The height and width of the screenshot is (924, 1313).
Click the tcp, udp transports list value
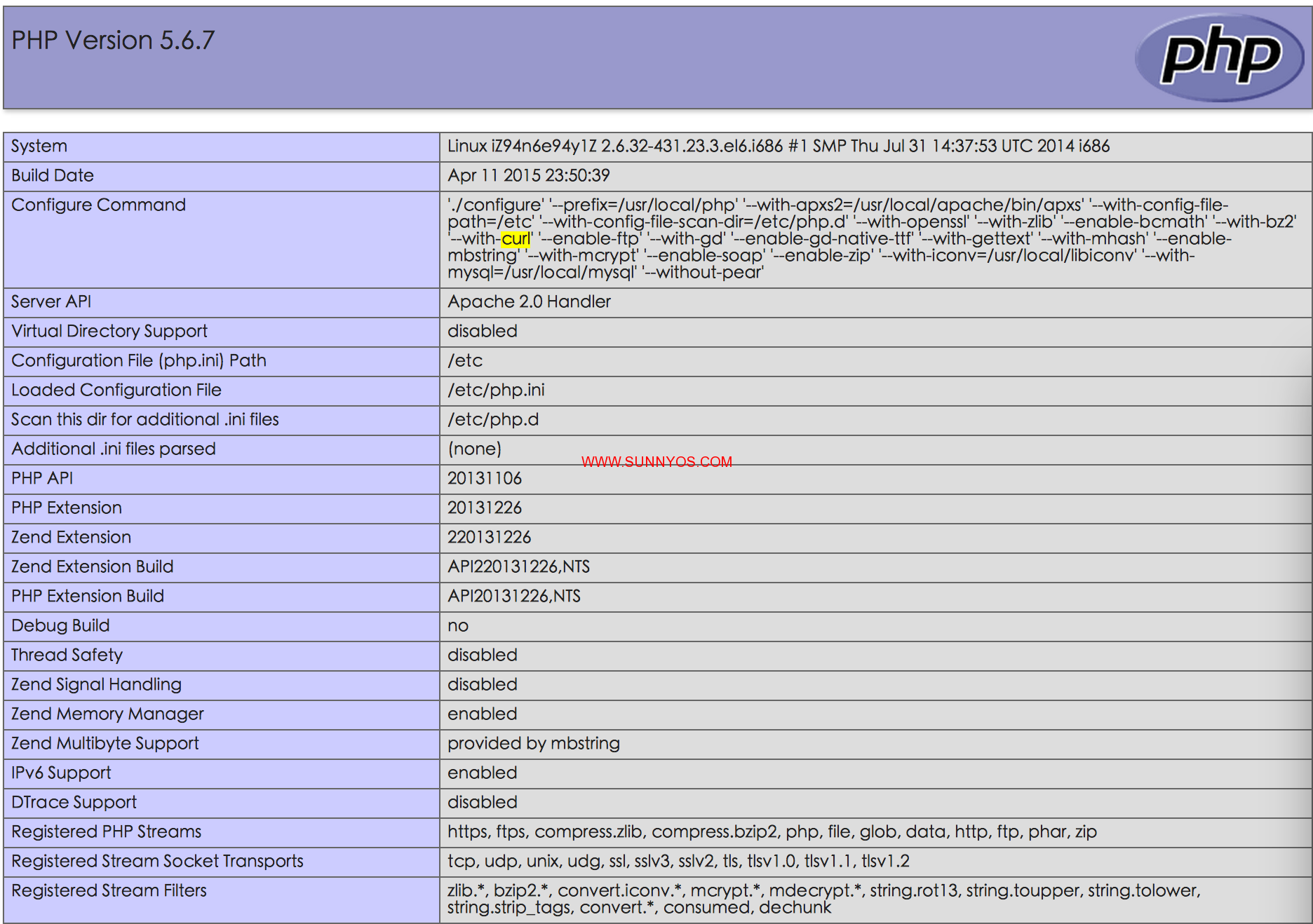click(x=678, y=862)
